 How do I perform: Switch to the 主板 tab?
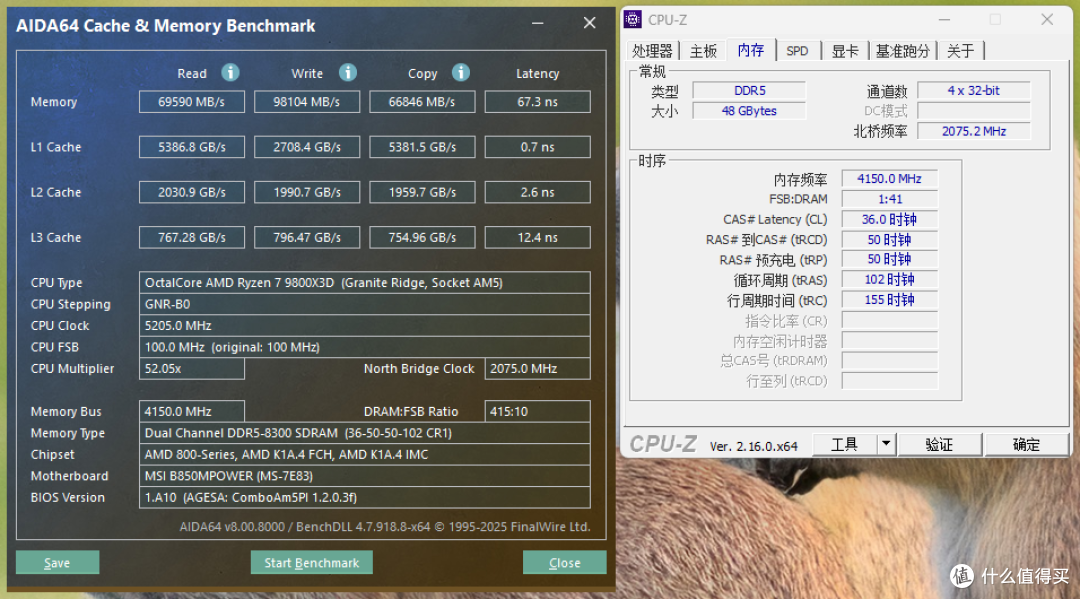click(702, 49)
